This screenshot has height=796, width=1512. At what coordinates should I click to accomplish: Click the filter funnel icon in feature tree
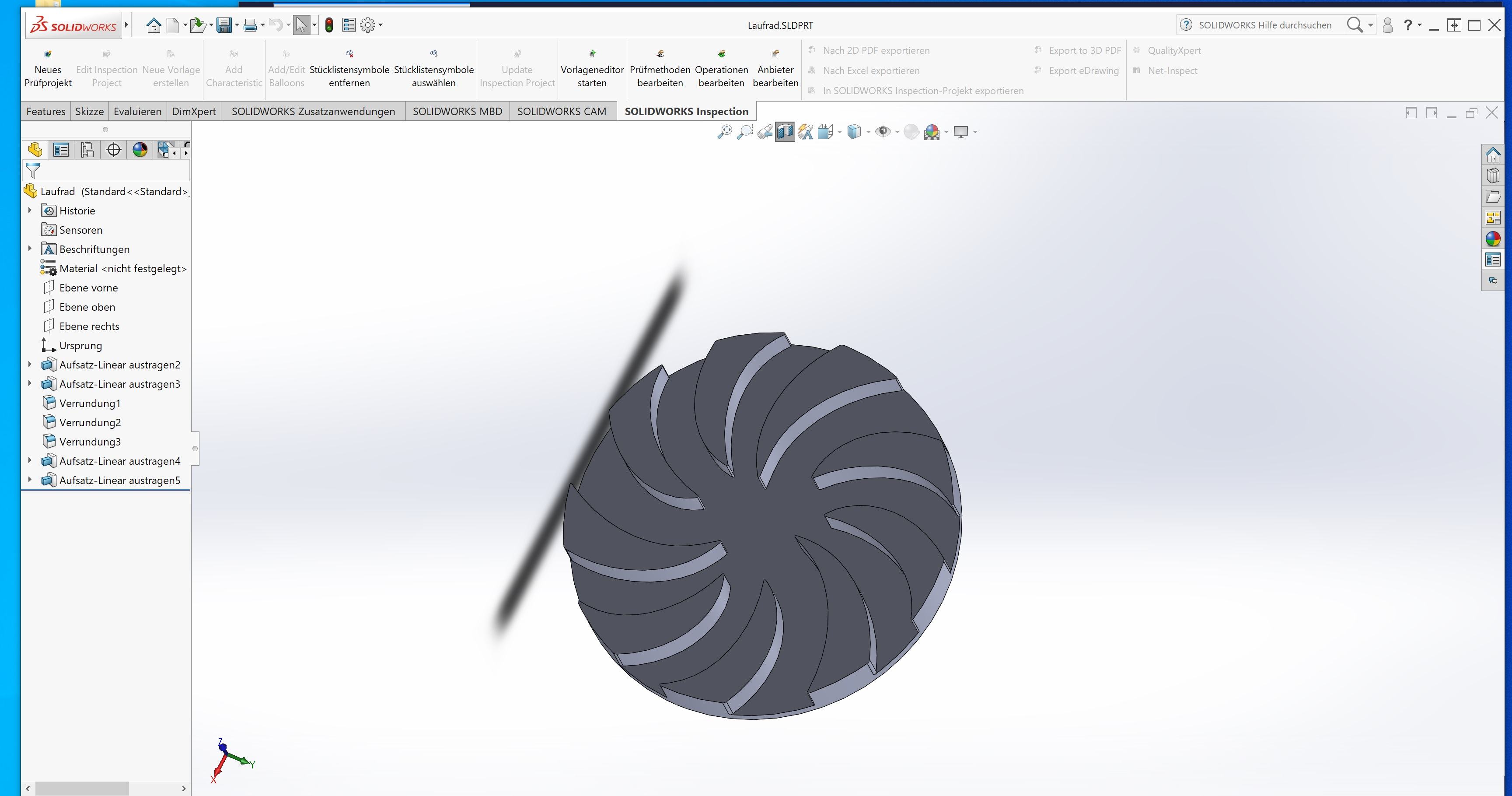point(33,171)
